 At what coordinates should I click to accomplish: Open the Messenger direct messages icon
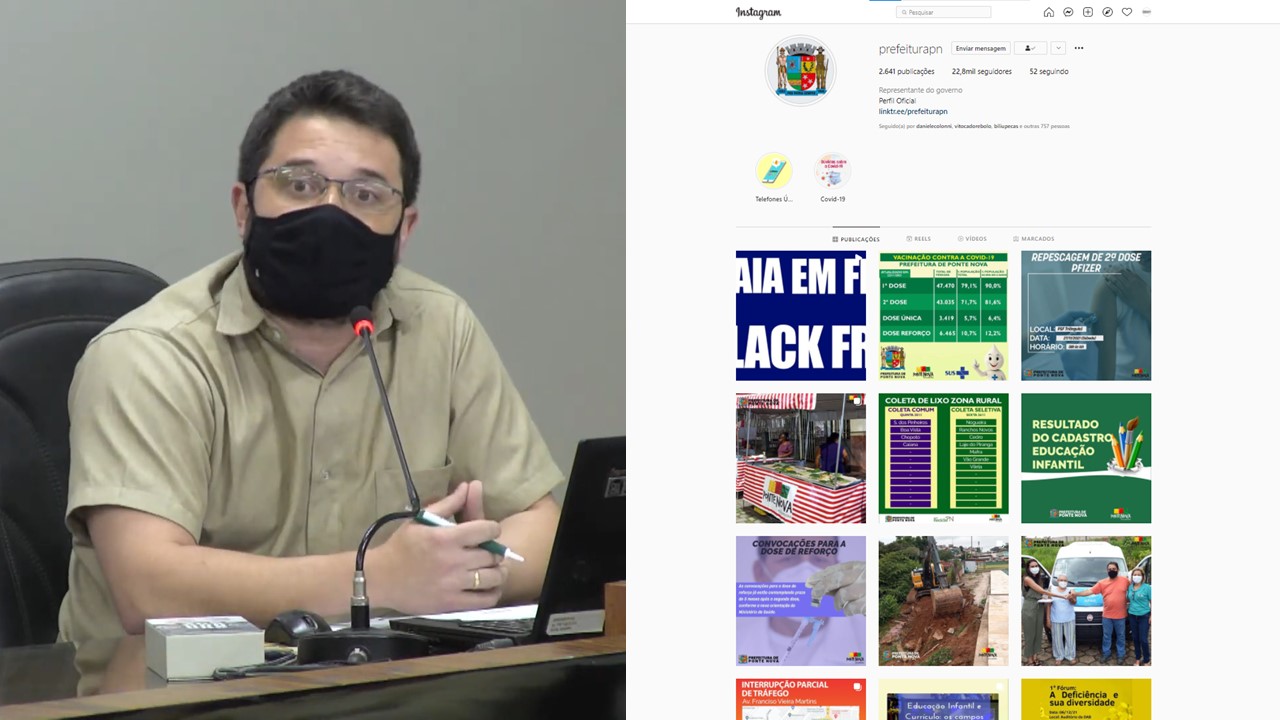tap(1068, 12)
